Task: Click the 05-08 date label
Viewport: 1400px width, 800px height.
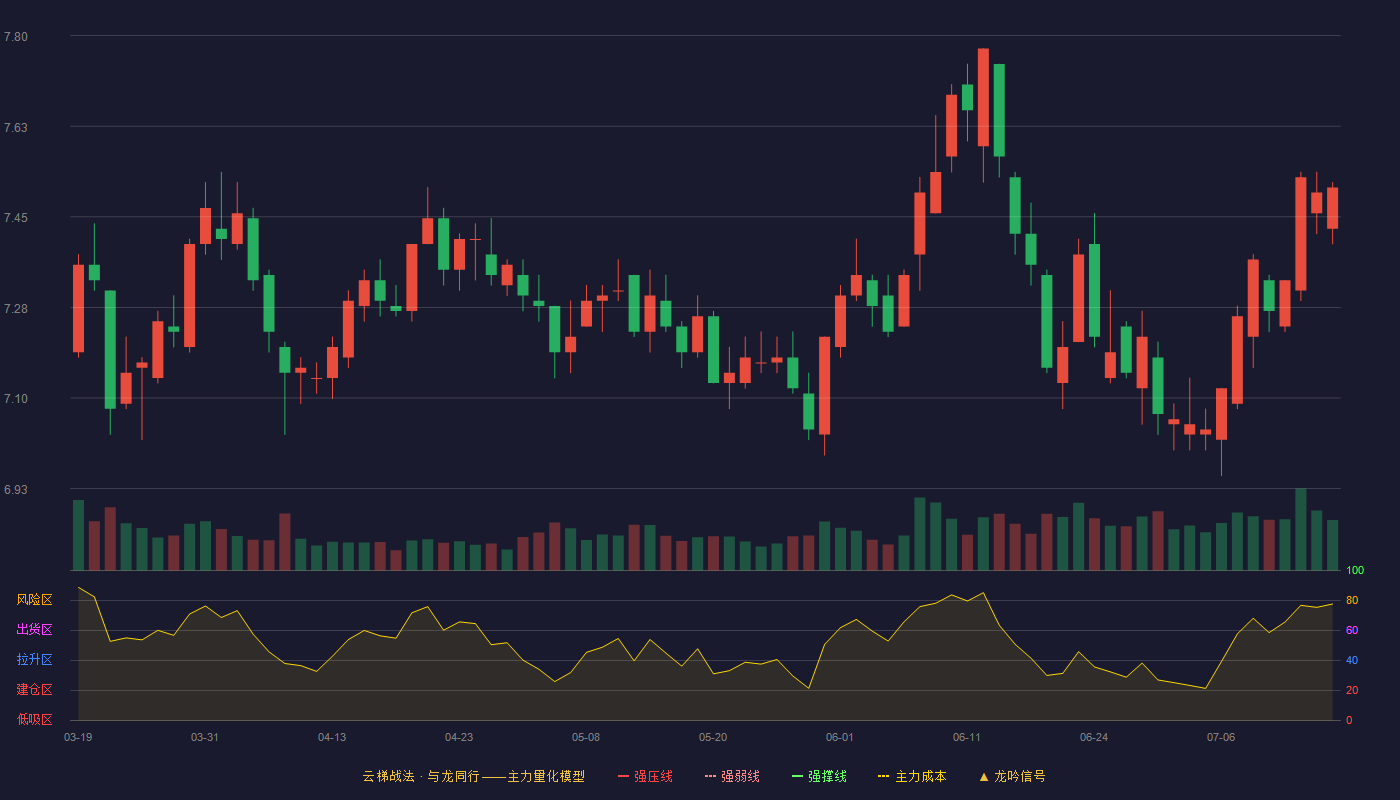Action: 586,737
